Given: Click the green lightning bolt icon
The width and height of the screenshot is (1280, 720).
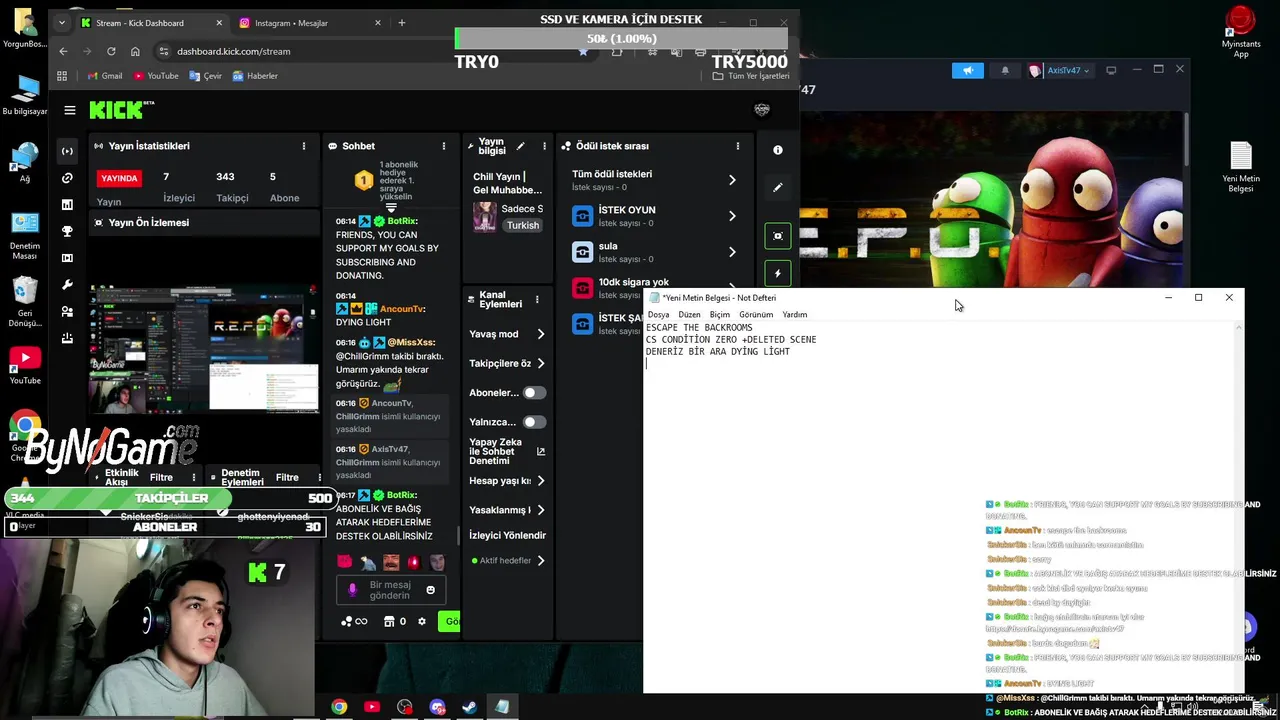Looking at the screenshot, I should click(778, 273).
